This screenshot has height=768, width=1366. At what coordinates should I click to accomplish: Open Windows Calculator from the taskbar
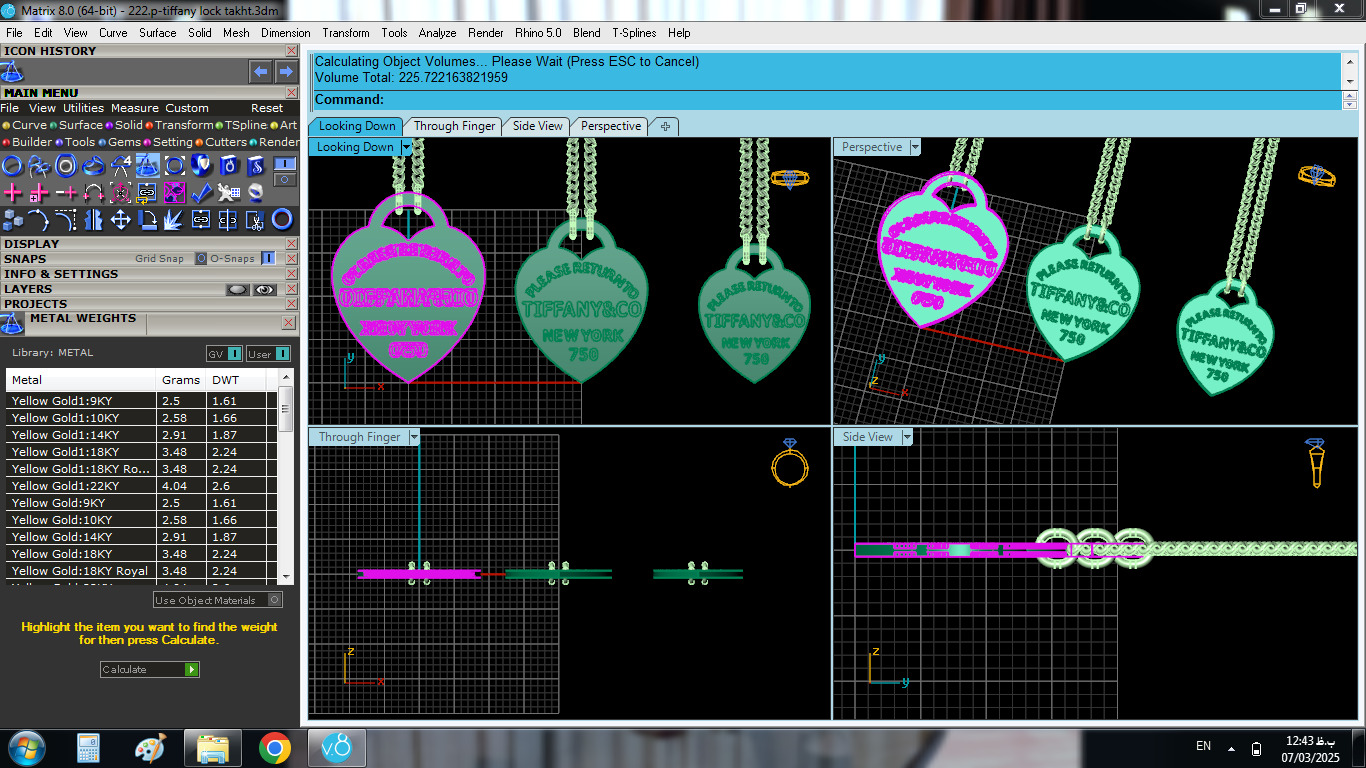88,748
